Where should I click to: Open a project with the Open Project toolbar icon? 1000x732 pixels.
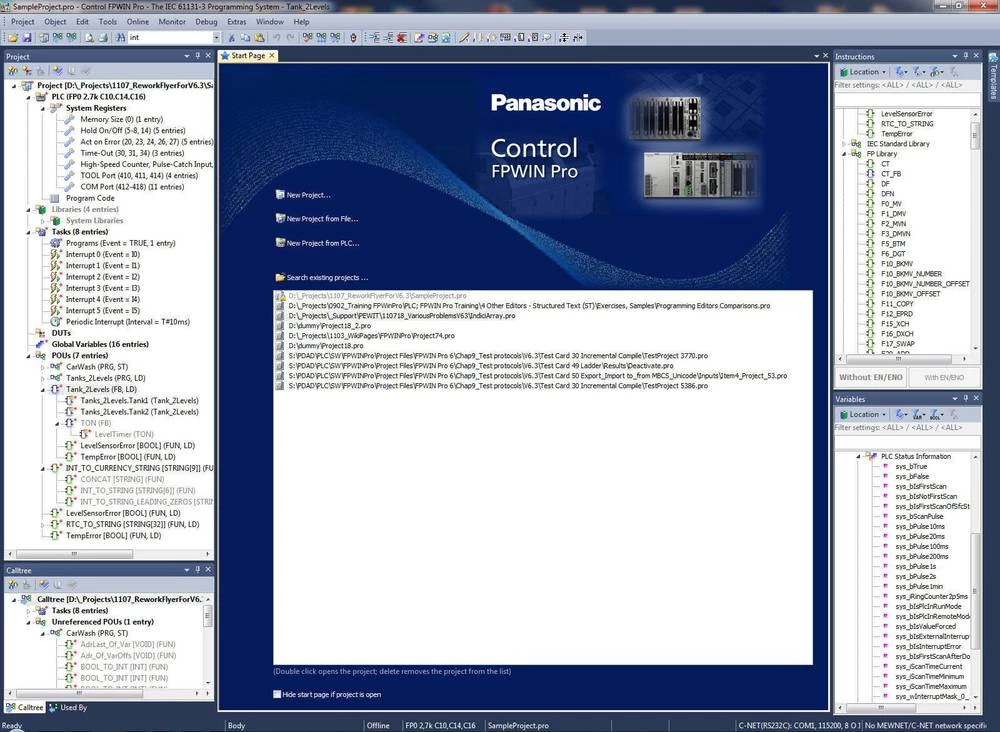point(13,37)
